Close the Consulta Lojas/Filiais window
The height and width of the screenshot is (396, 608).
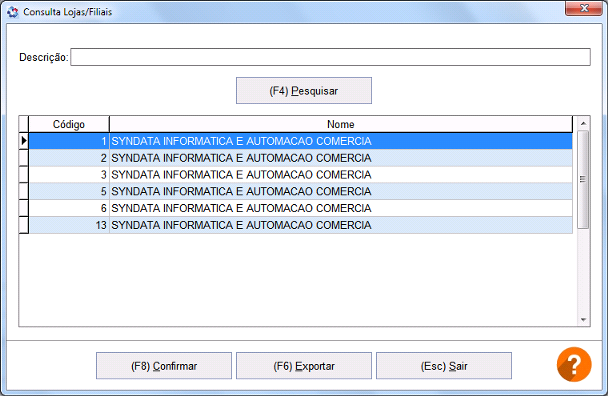[x=584, y=9]
